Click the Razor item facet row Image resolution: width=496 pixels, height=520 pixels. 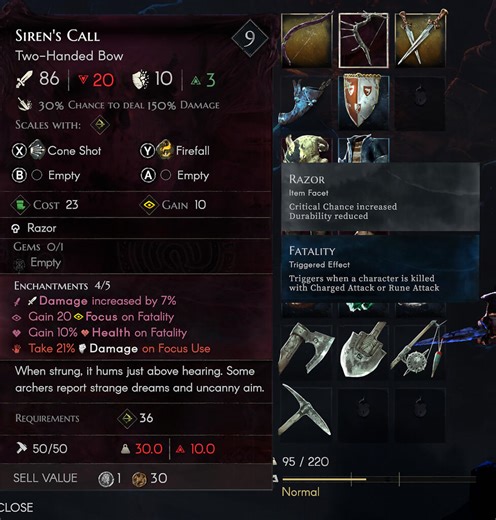tap(135, 228)
